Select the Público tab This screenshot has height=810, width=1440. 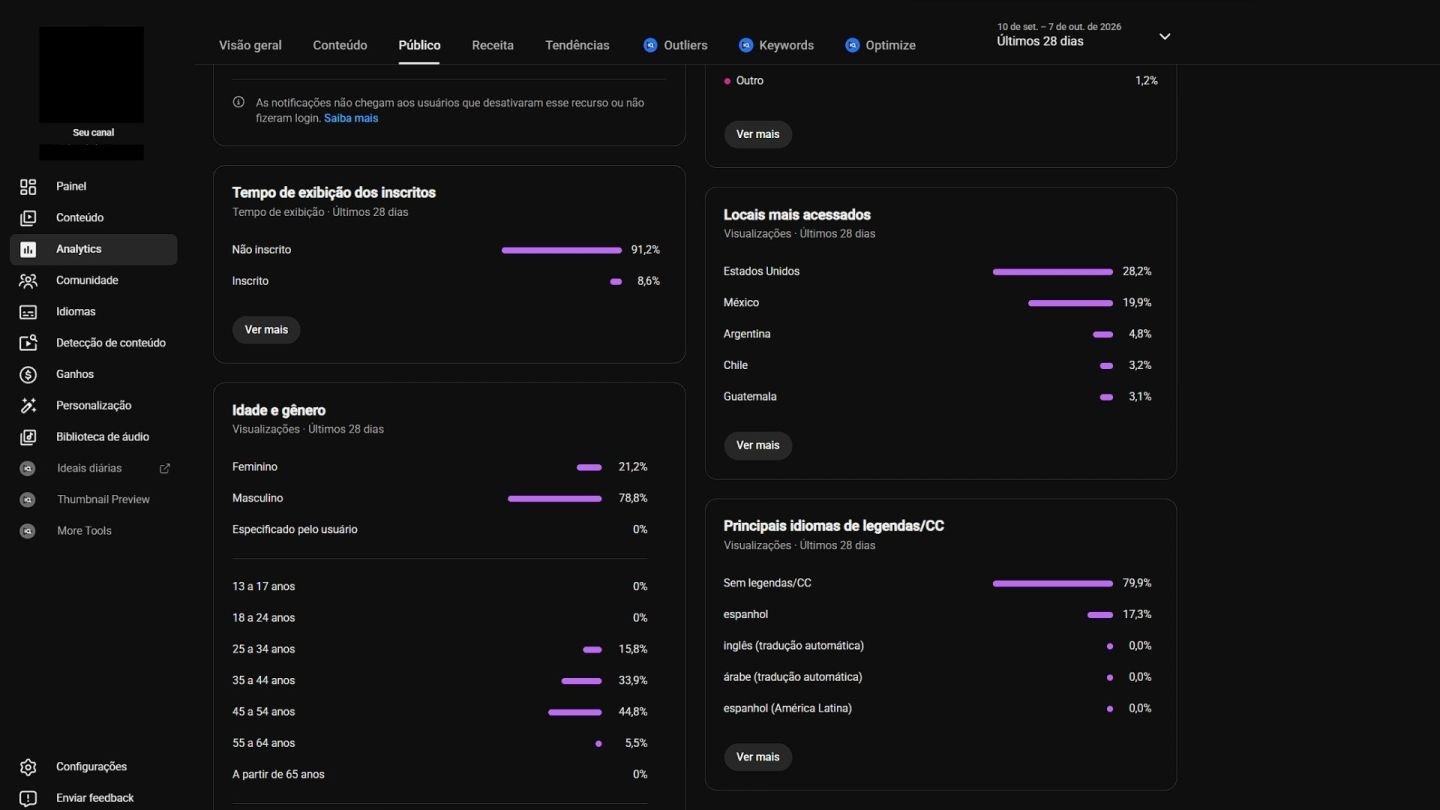point(419,45)
